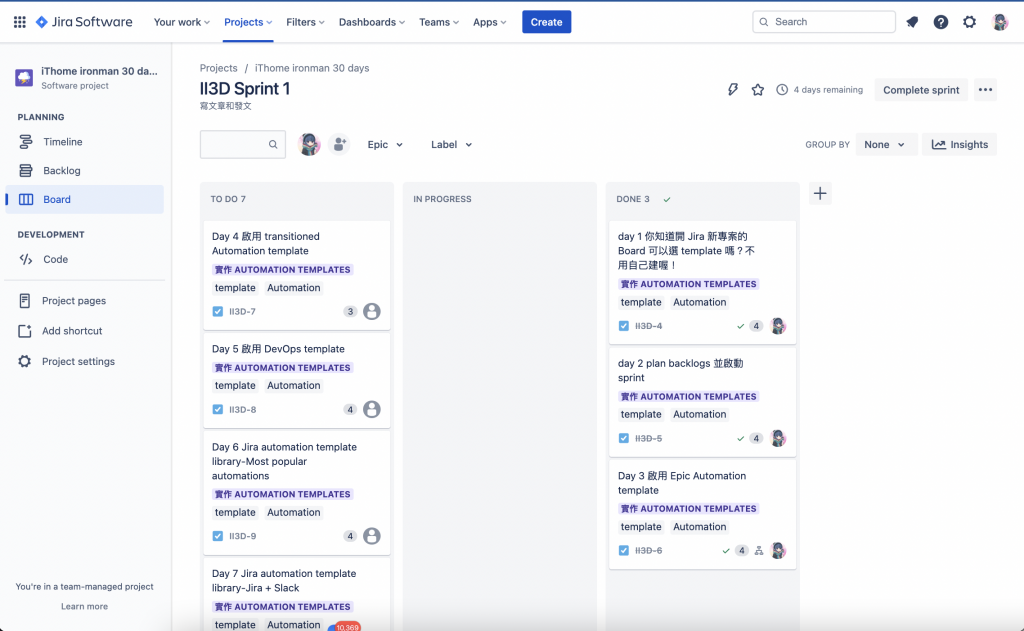This screenshot has height=631, width=1024.
Task: Click child issues icon on II3D-6 card
Action: point(759,551)
